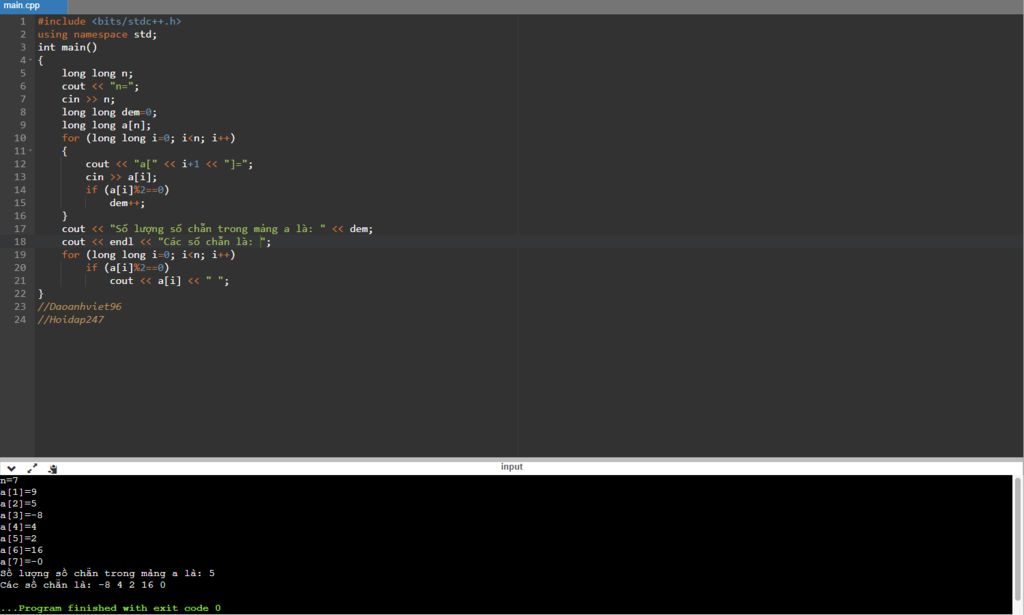
Task: Click line number 18 in the gutter
Action: click(x=20, y=242)
